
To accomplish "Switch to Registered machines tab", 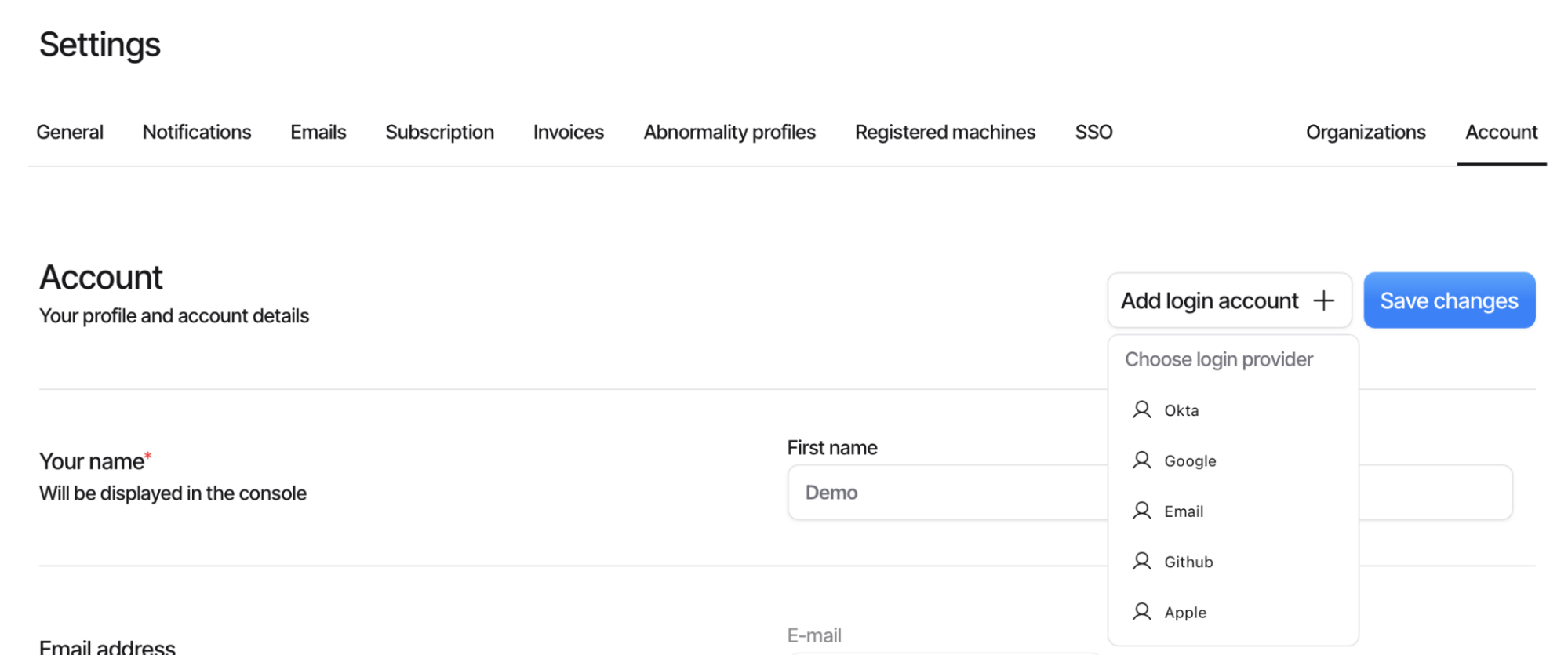I will pyautogui.click(x=945, y=132).
